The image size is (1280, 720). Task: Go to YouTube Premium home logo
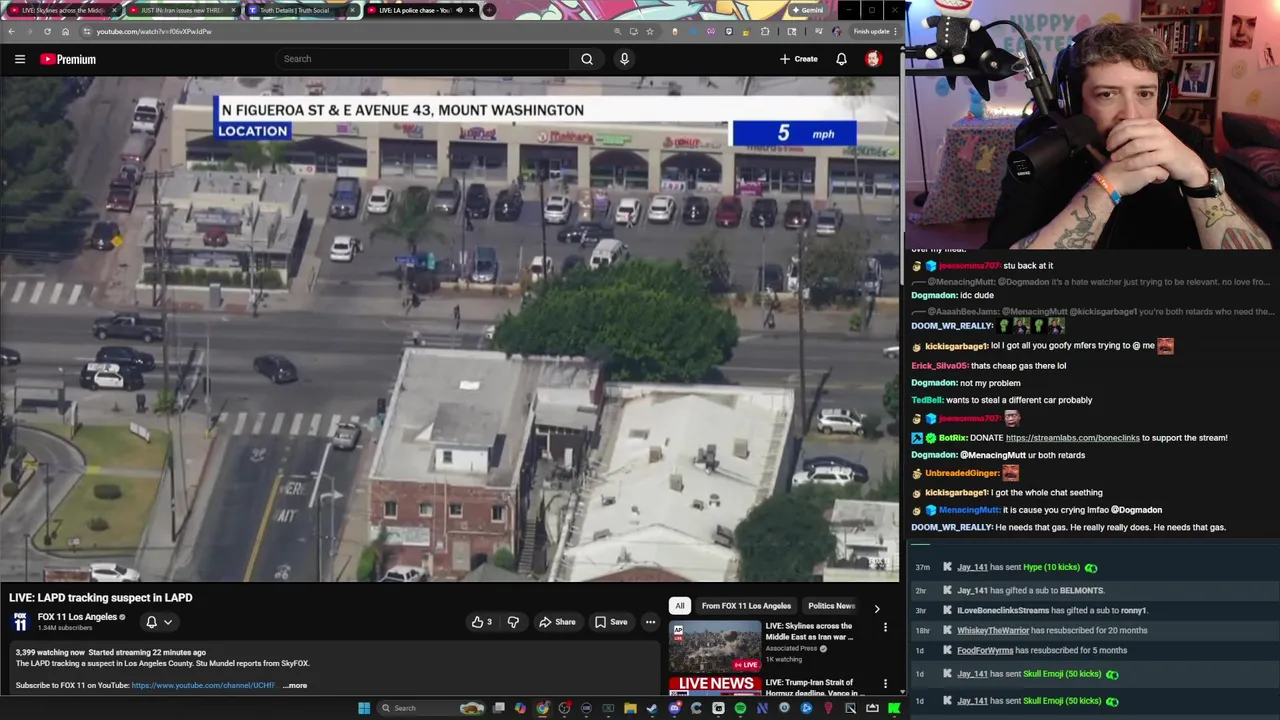pyautogui.click(x=68, y=59)
